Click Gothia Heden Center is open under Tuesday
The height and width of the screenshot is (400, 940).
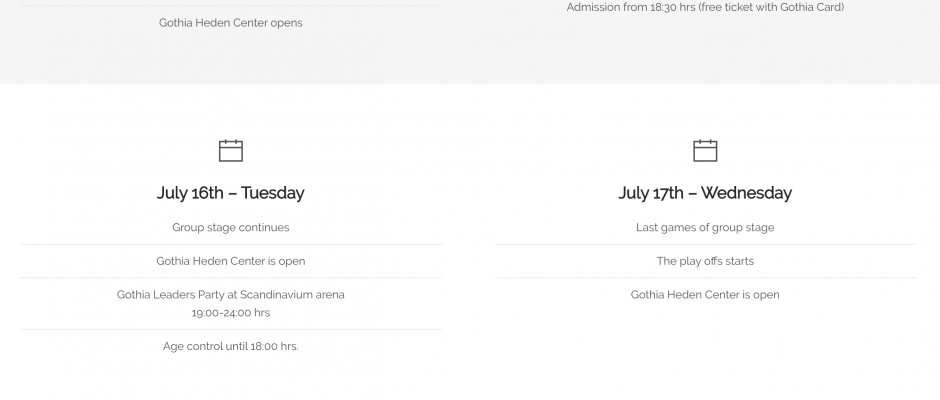(x=231, y=261)
